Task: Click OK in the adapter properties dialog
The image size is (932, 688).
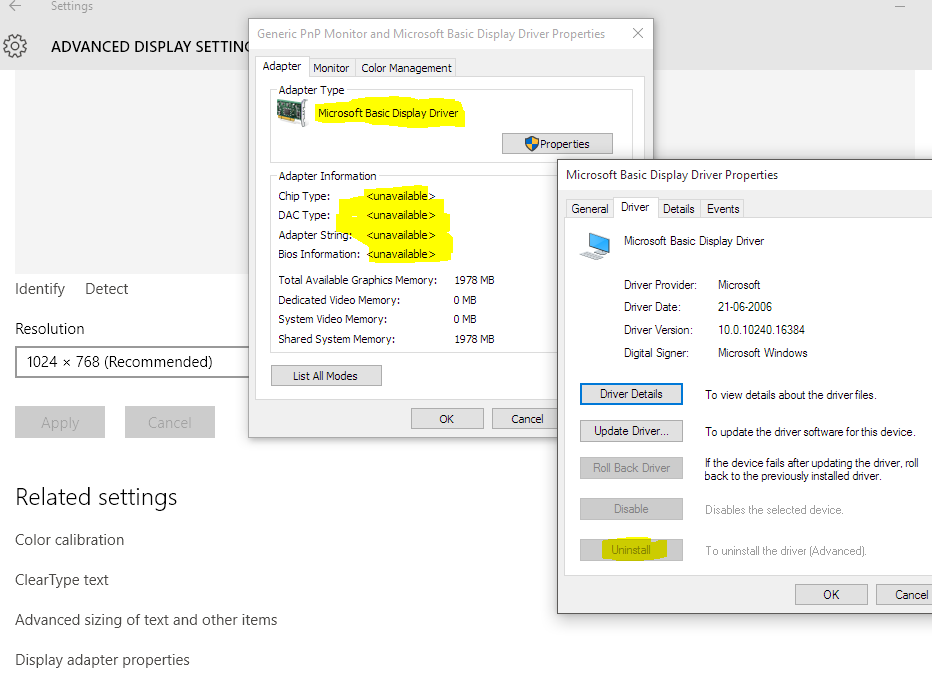Action: pyautogui.click(x=447, y=419)
